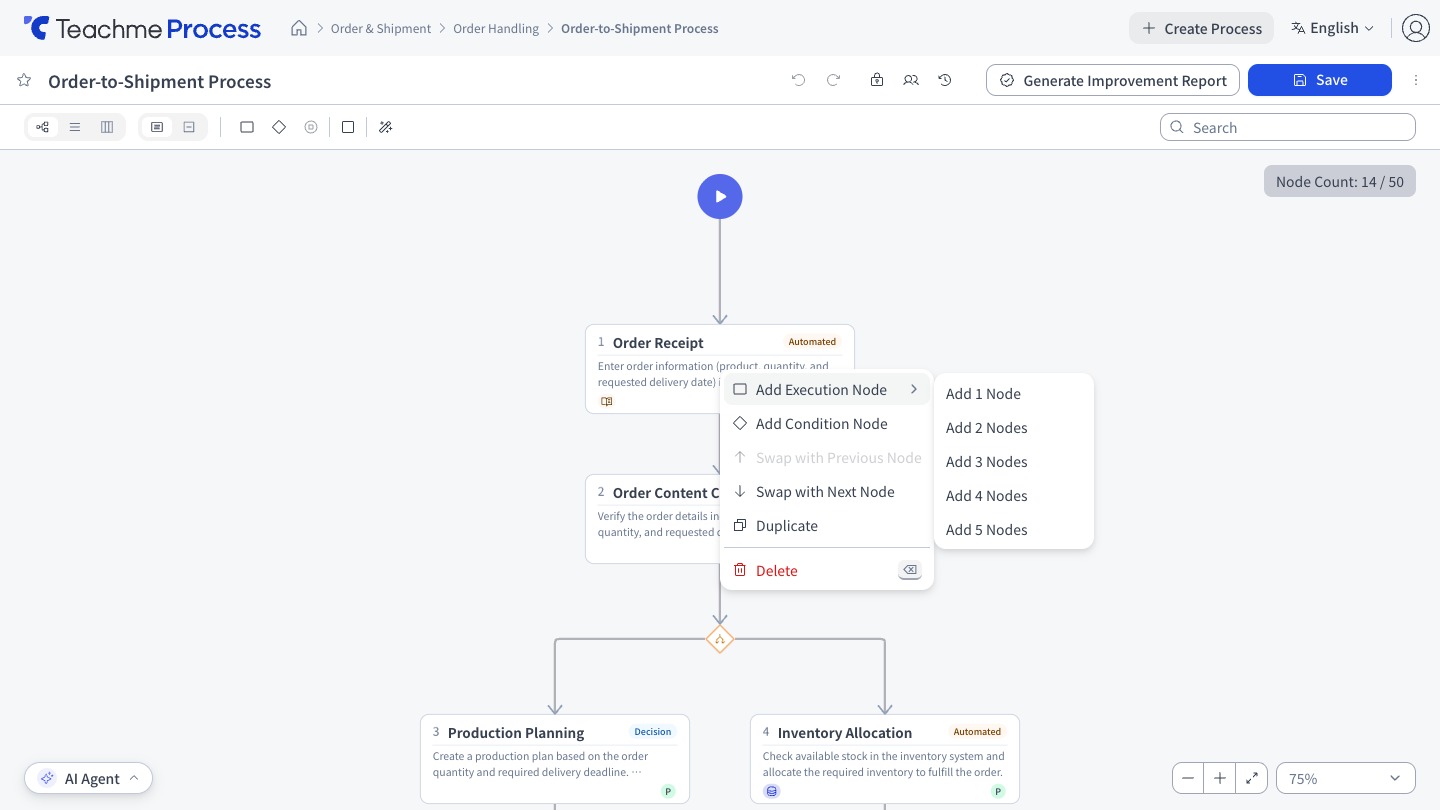Open the three-dot more options menu
This screenshot has height=810, width=1440.
(1416, 80)
